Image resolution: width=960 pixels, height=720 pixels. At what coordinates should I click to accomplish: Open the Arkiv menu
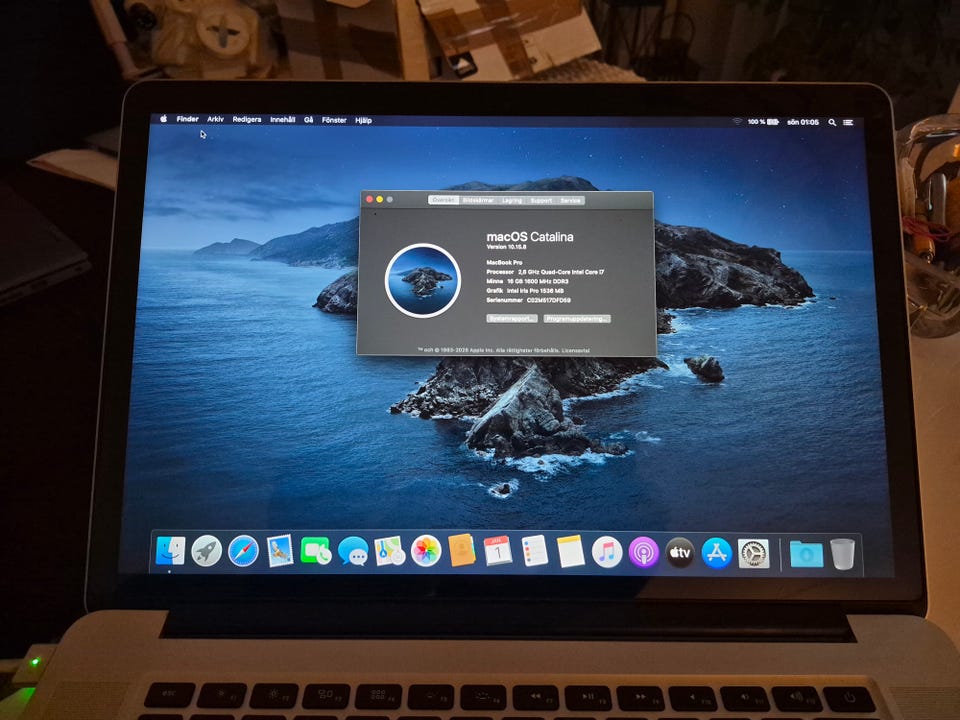point(215,119)
